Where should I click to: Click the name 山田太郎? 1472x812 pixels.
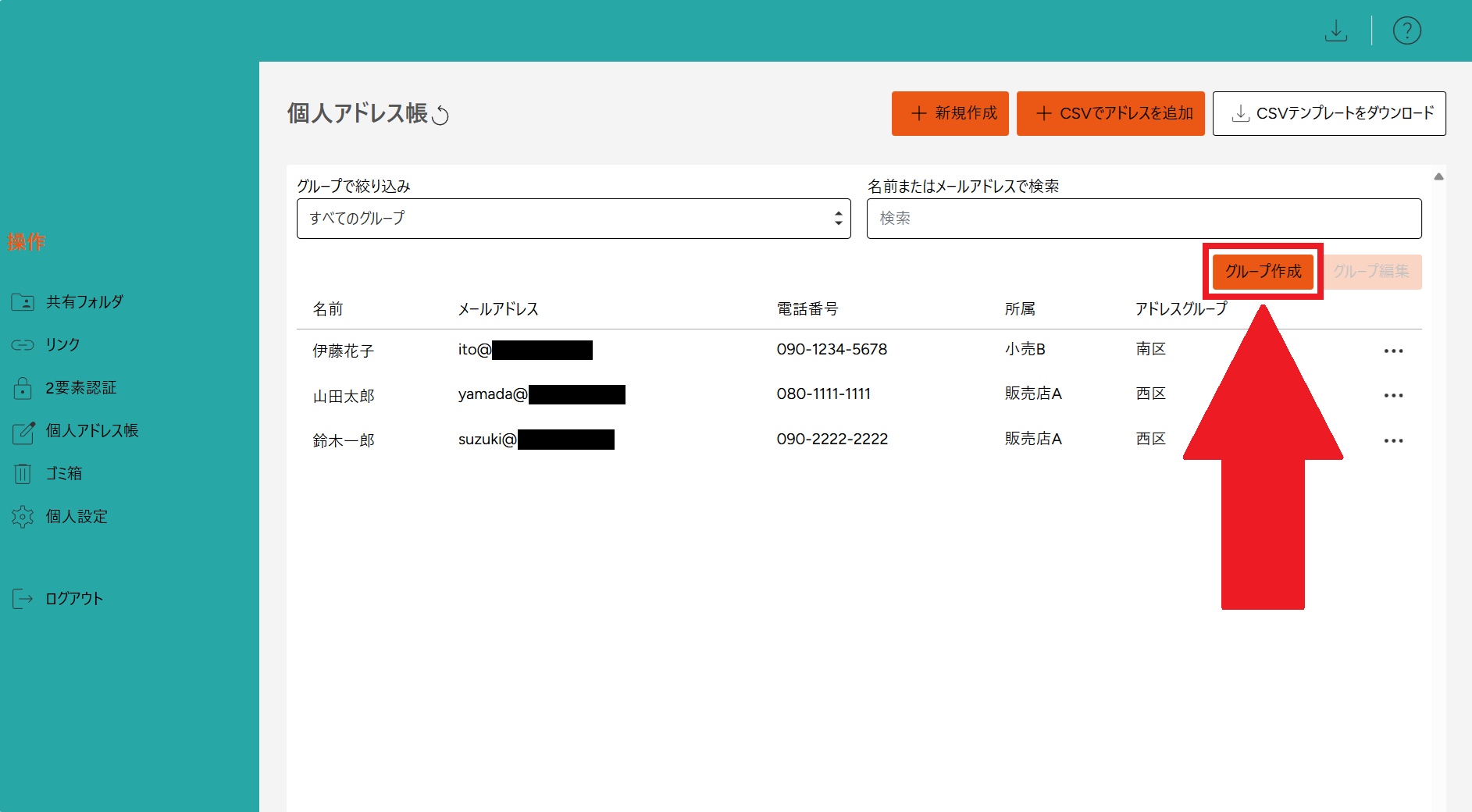(x=344, y=396)
